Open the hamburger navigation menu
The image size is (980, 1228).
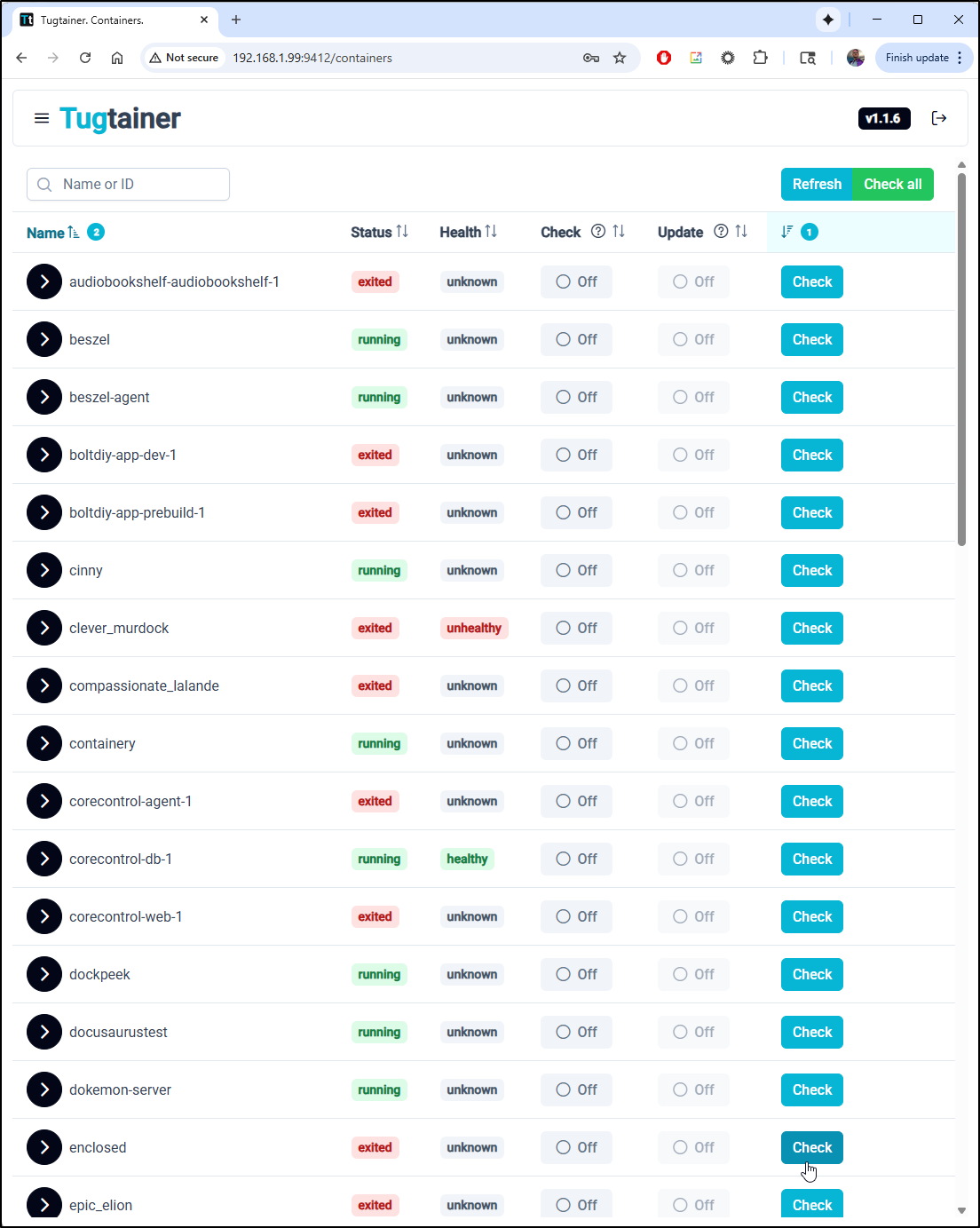[x=41, y=118]
